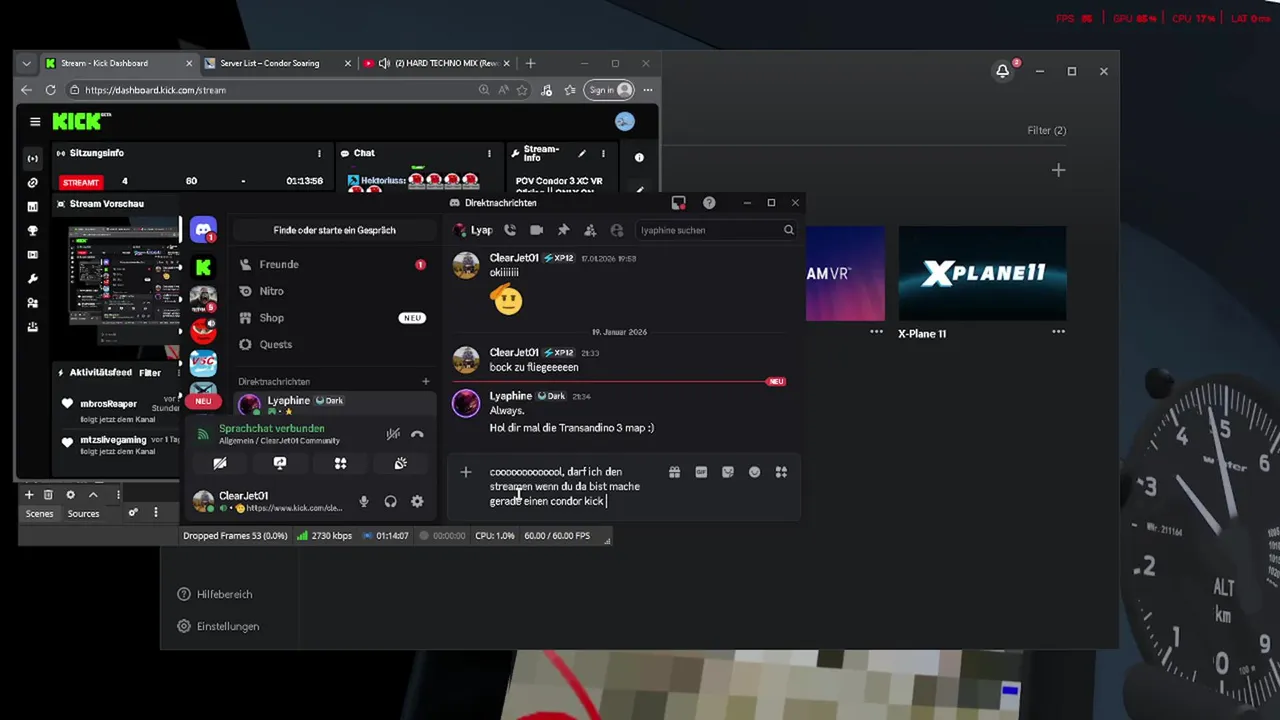This screenshot has width=1280, height=720.
Task: Mute the HARD TECHNO MIX browser tab
Action: coord(385,63)
